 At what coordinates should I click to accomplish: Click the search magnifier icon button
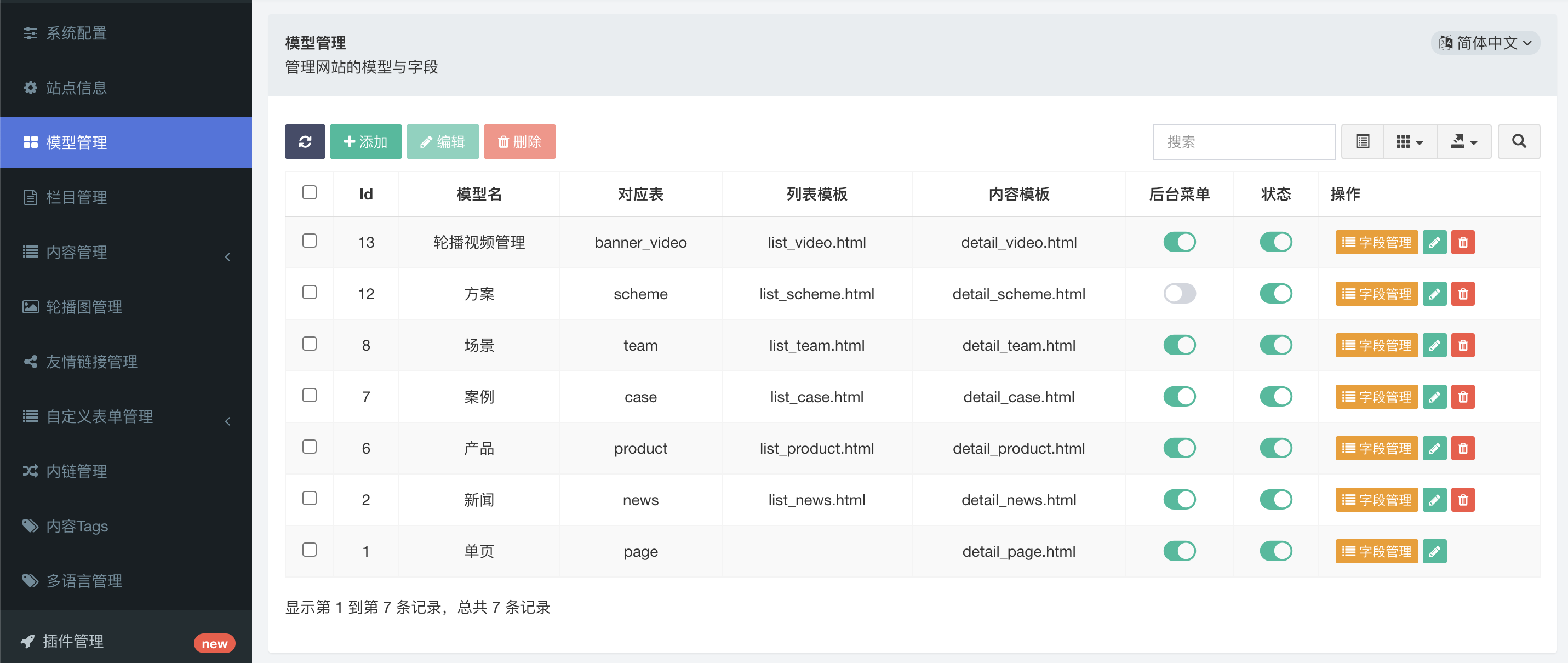click(x=1519, y=142)
